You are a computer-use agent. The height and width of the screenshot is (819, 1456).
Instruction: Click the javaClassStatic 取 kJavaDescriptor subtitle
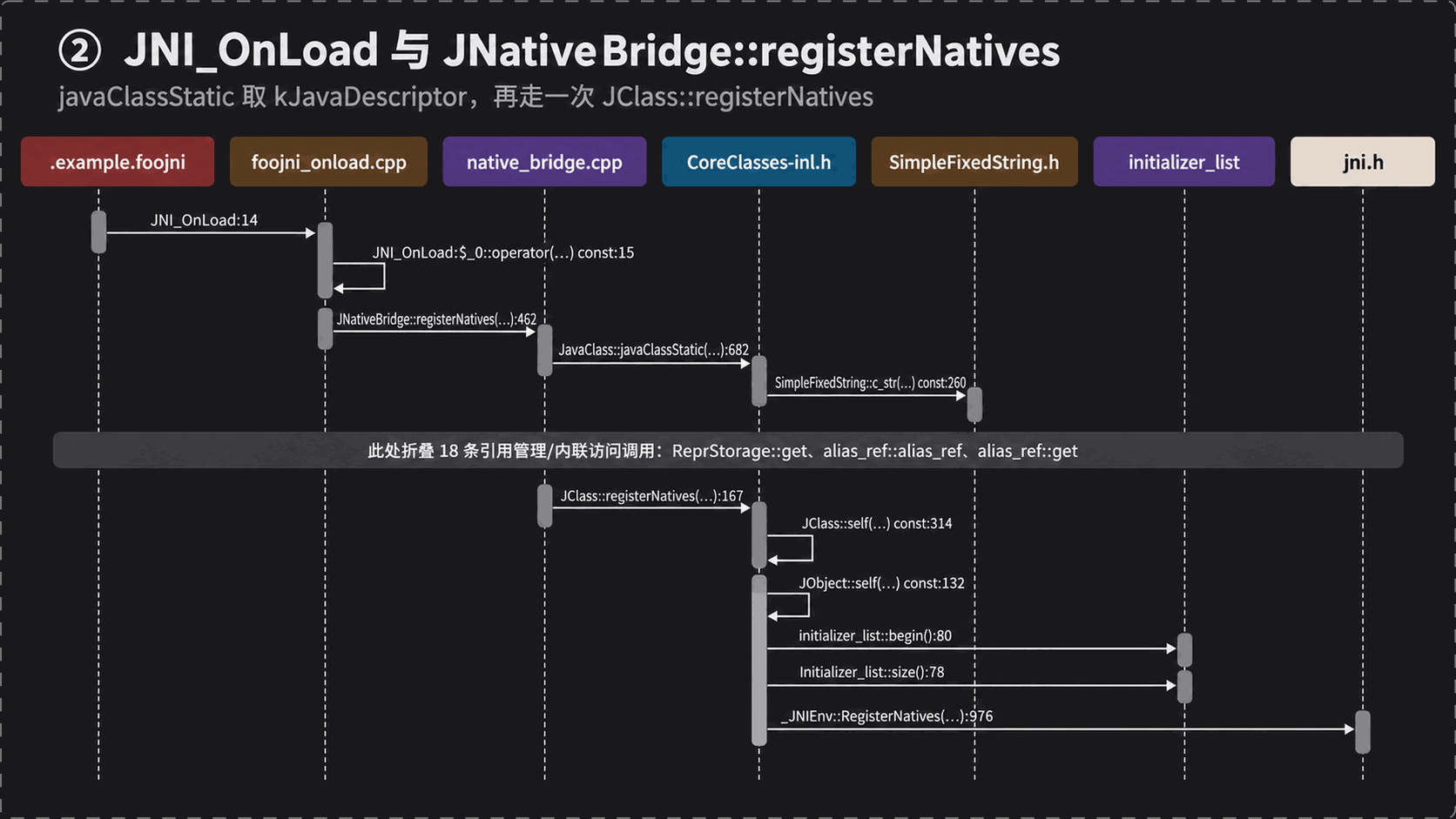point(466,97)
